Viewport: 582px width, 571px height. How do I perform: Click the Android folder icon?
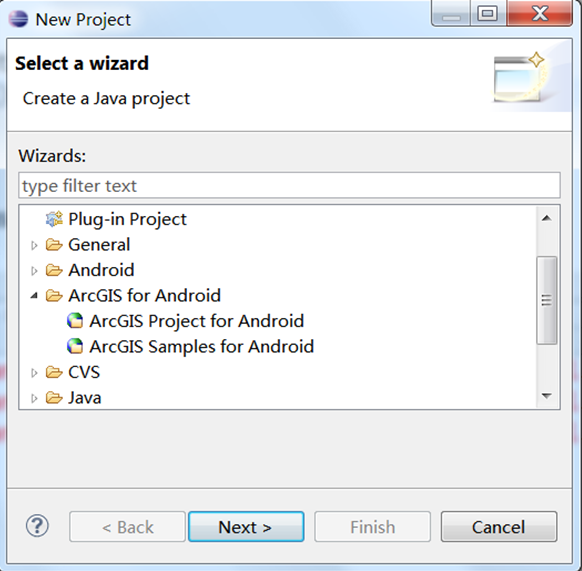[x=54, y=270]
